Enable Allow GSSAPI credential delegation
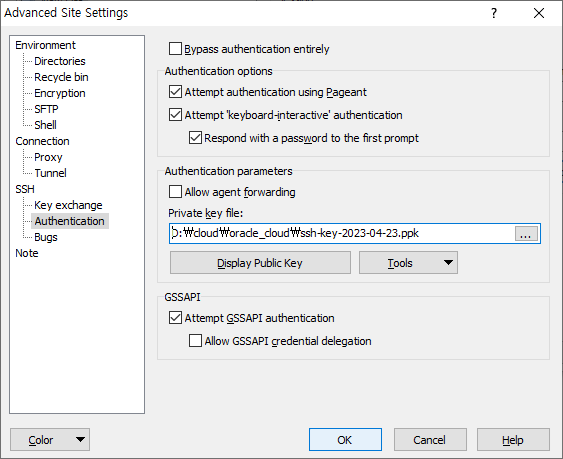 (x=195, y=341)
